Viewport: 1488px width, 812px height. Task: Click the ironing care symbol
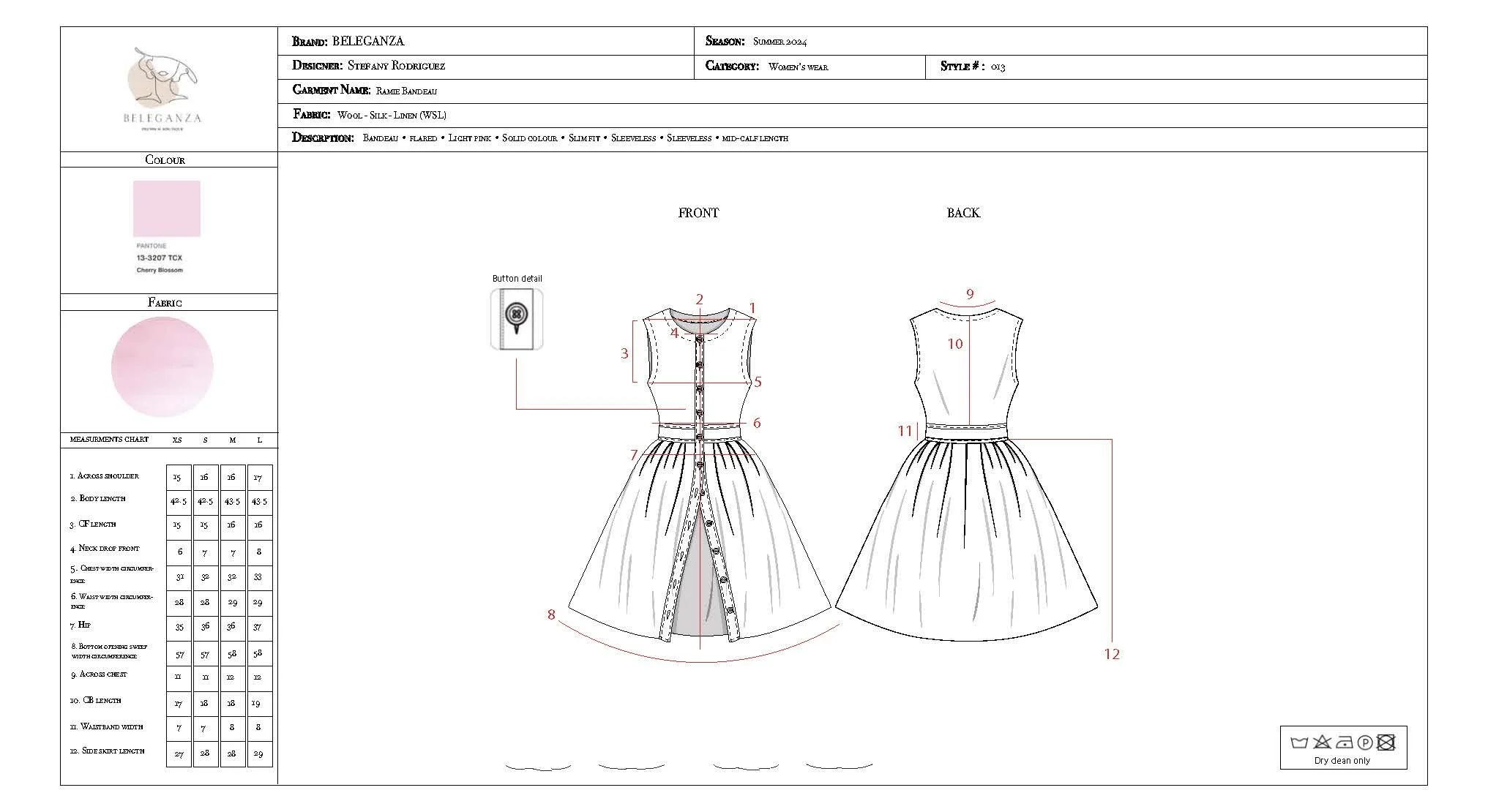[1345, 743]
